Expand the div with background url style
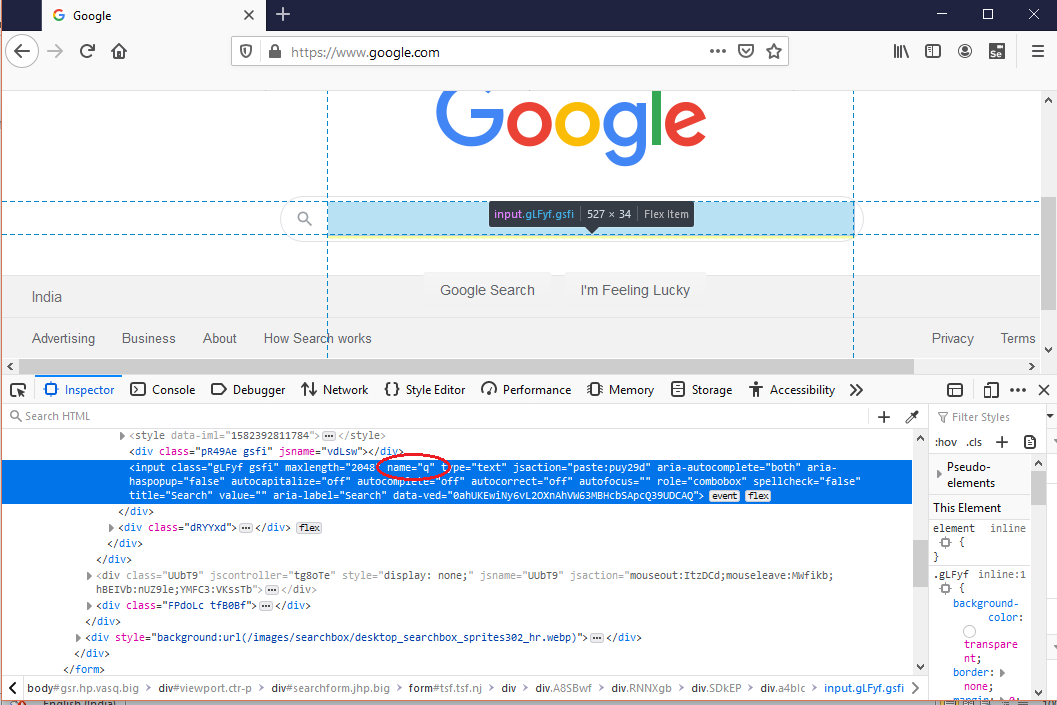1057x705 pixels. (x=78, y=638)
